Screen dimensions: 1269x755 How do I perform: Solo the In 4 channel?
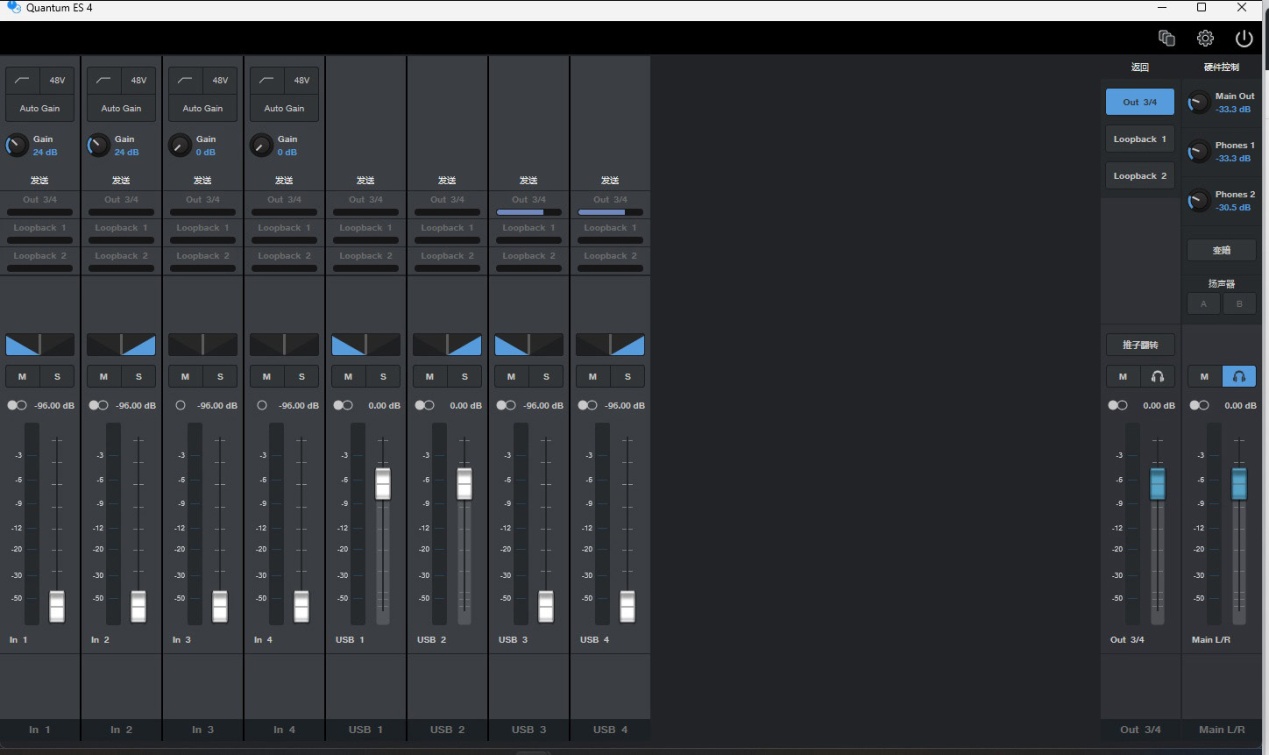(x=301, y=377)
